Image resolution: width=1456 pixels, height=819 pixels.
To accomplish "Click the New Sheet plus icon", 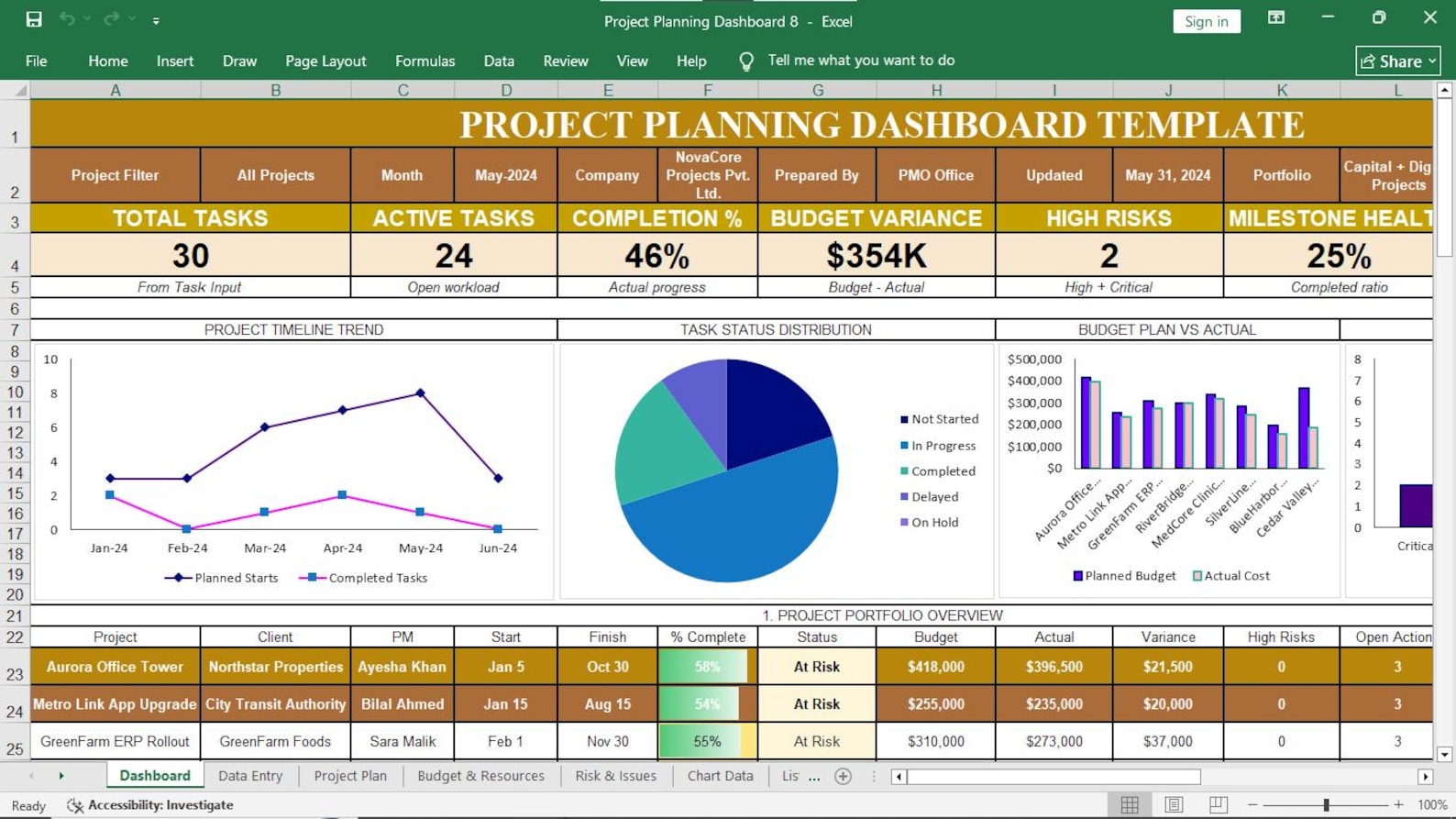I will (x=843, y=777).
